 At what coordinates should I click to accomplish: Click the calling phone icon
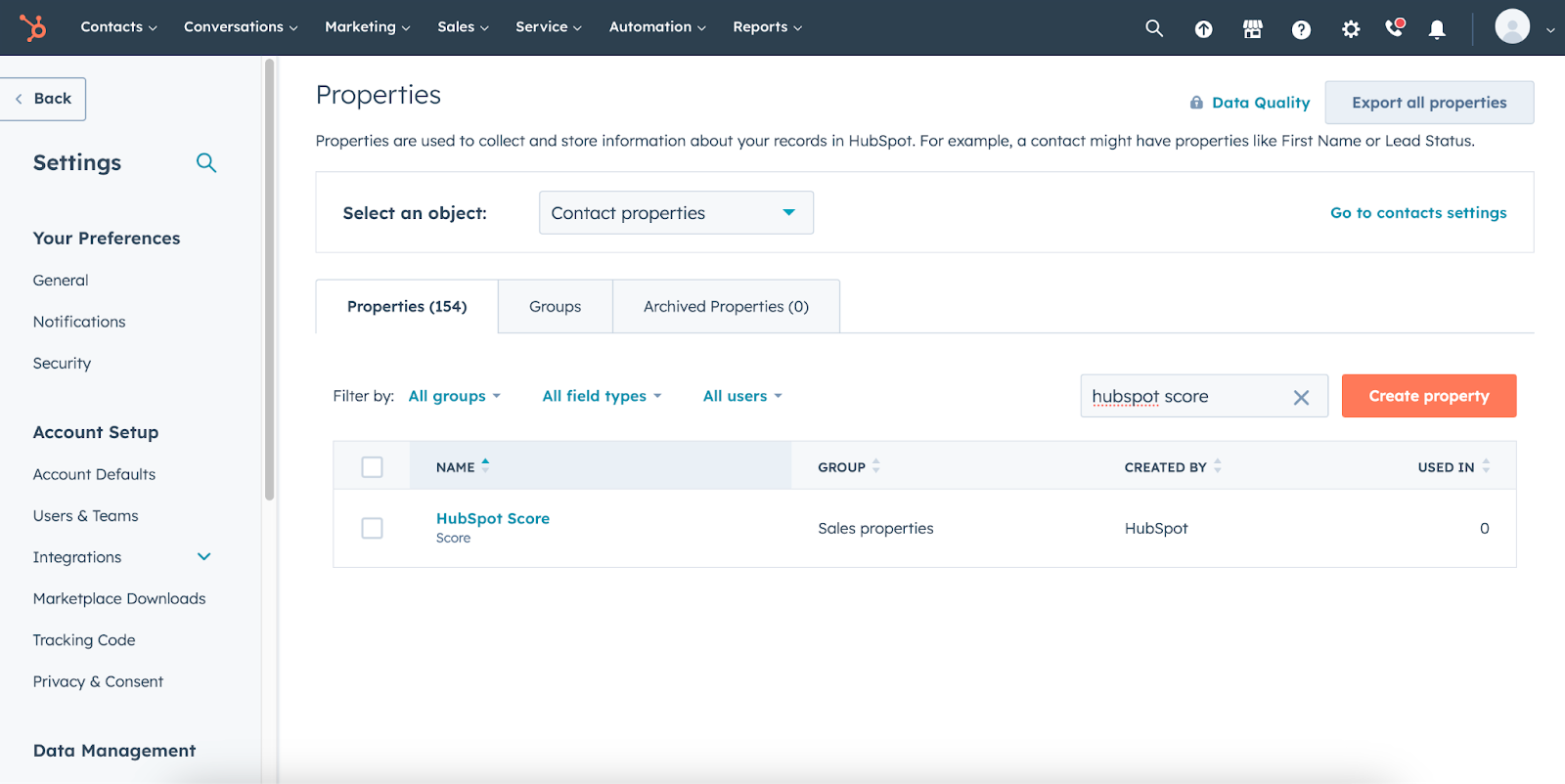1394,28
